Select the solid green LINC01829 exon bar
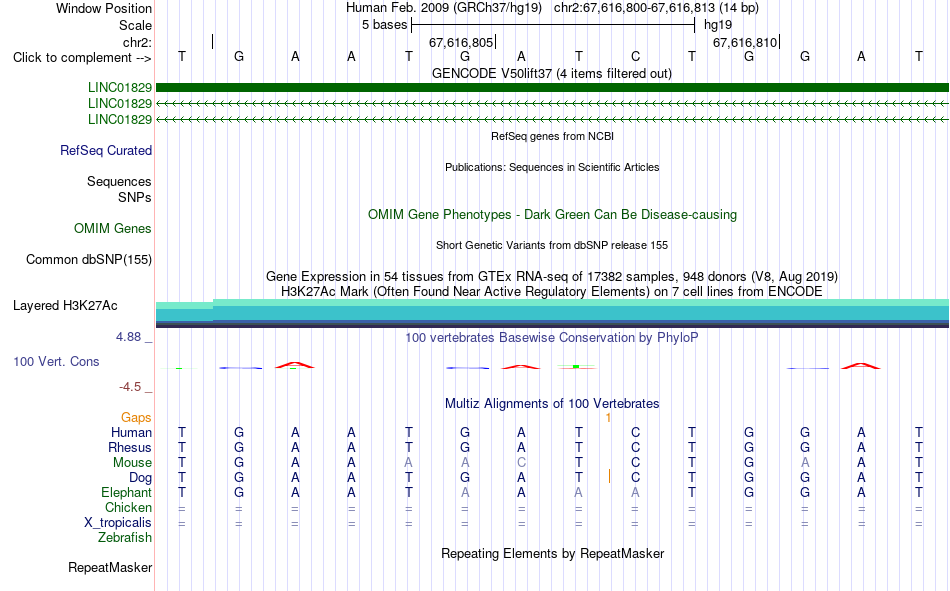950x591 pixels. [552, 87]
